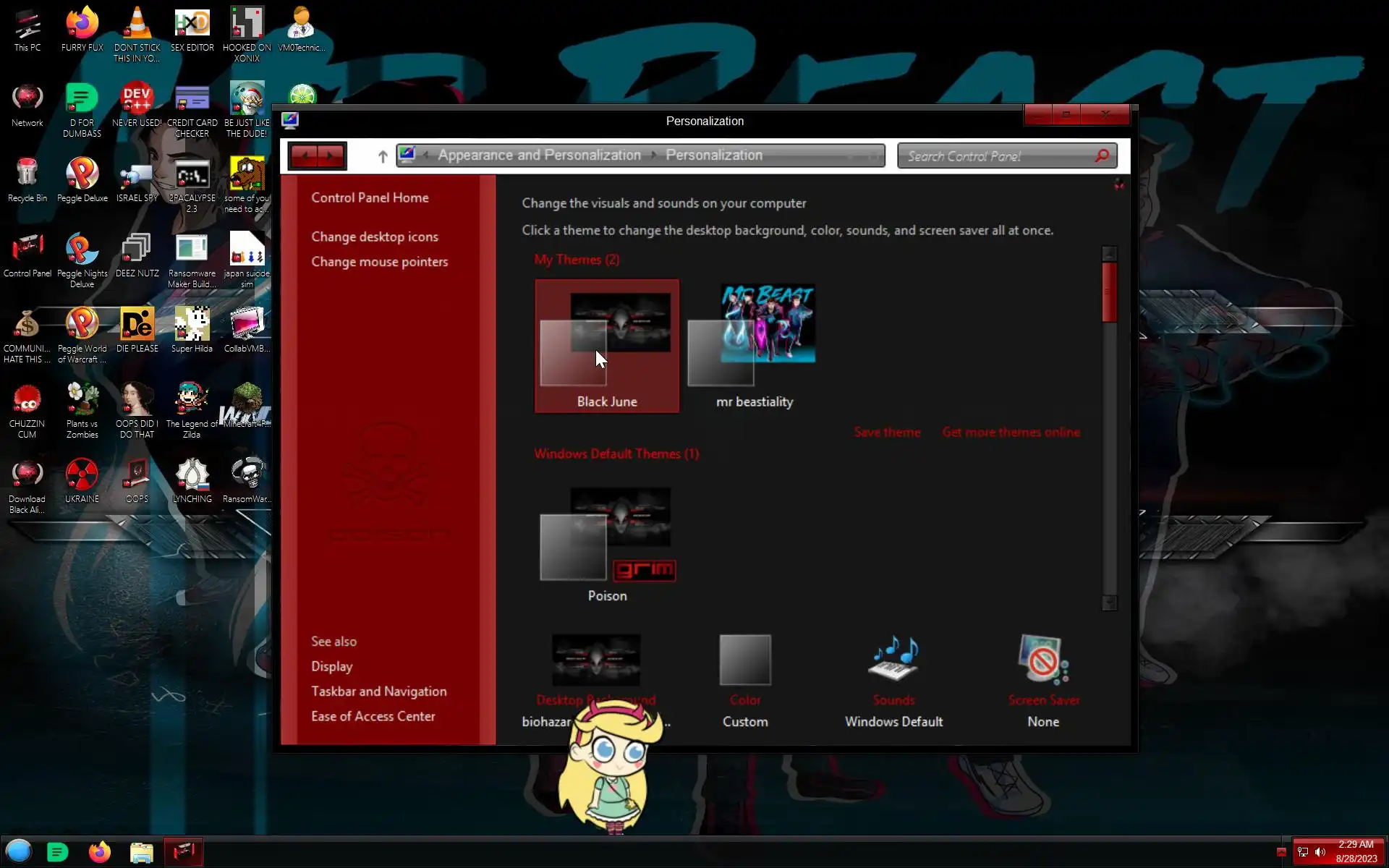
Task: Click Appearance and Personalization breadcrumb
Action: click(x=539, y=155)
